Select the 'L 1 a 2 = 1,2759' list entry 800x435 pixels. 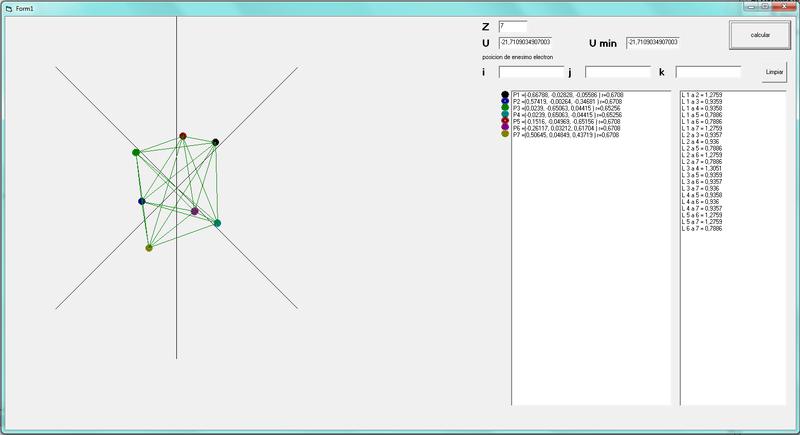(x=702, y=94)
